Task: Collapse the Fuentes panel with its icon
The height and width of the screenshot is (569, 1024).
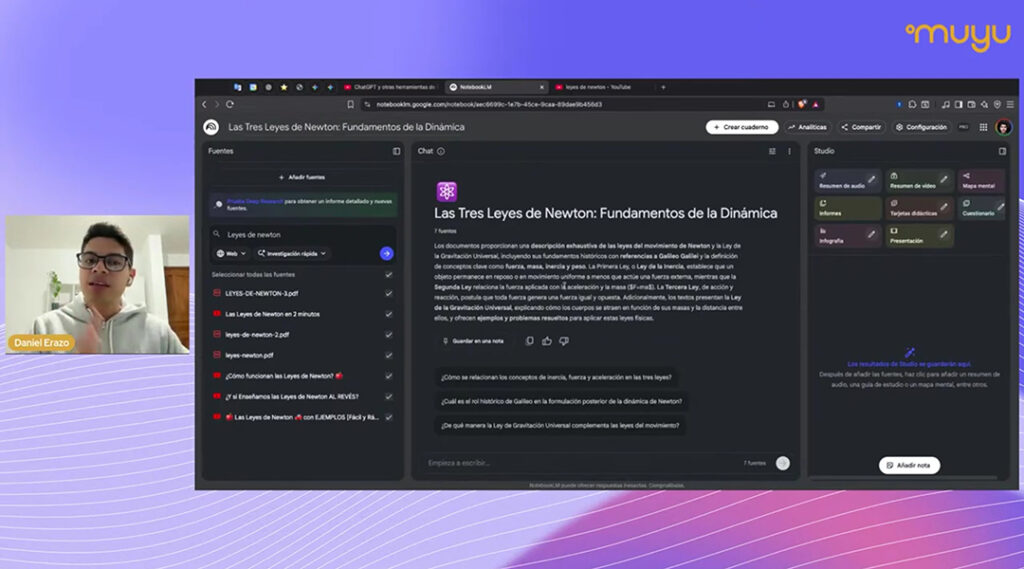Action: tap(396, 151)
